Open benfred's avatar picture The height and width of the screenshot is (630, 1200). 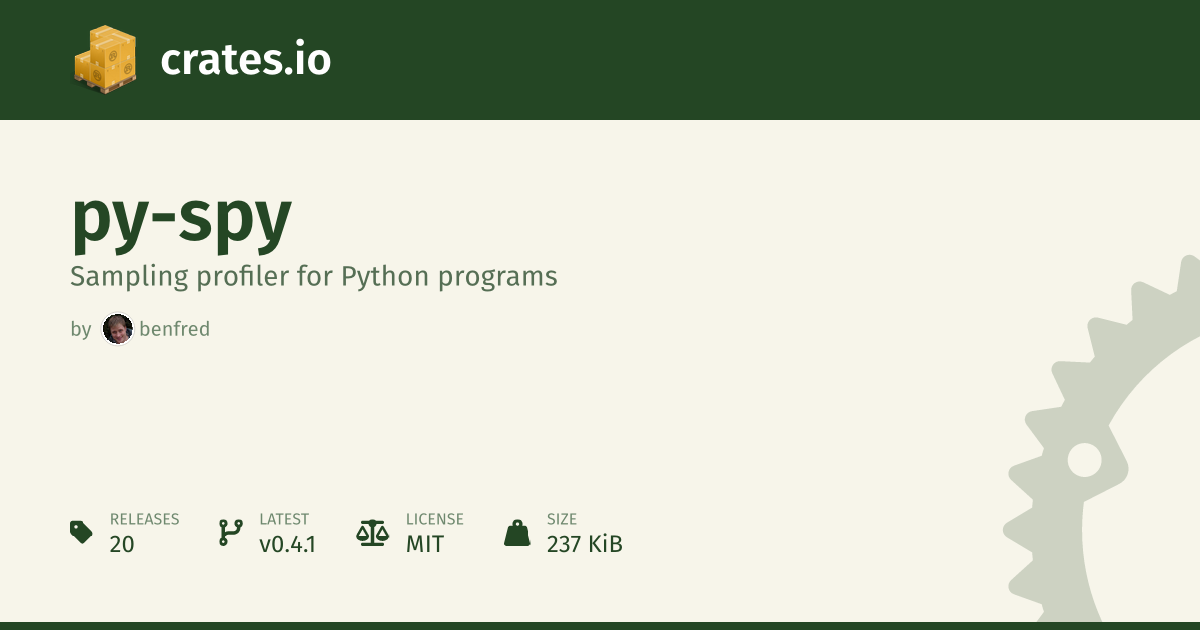click(118, 329)
